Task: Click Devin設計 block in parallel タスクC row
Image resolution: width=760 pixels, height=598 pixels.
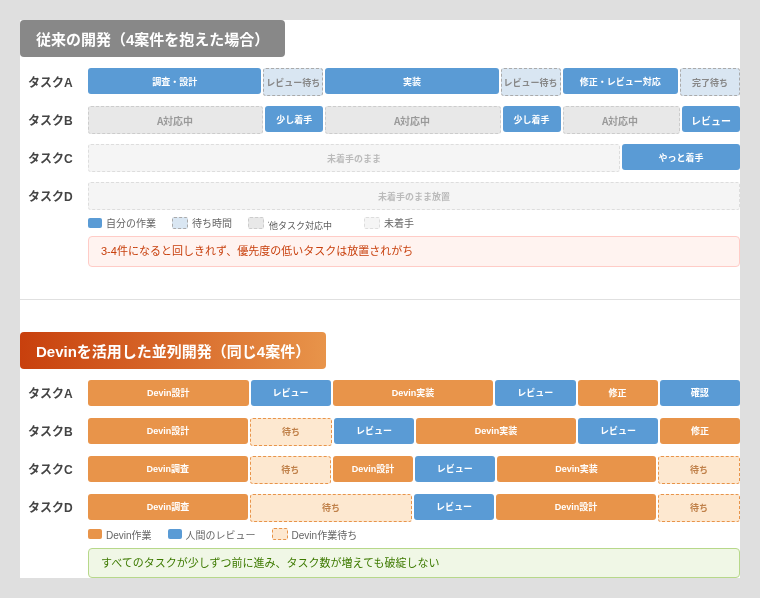Action: [x=373, y=469]
